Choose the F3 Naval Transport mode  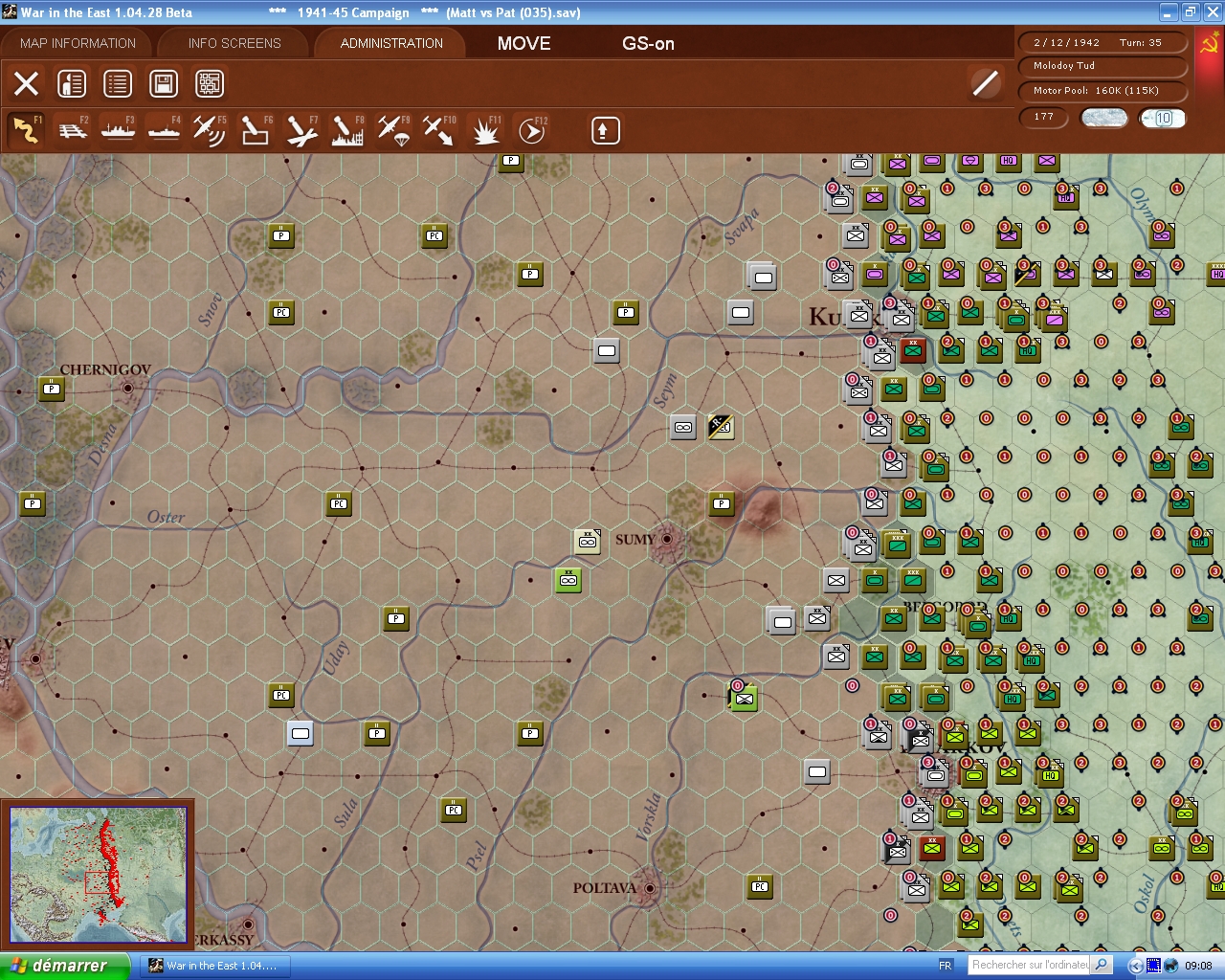pyautogui.click(x=119, y=130)
